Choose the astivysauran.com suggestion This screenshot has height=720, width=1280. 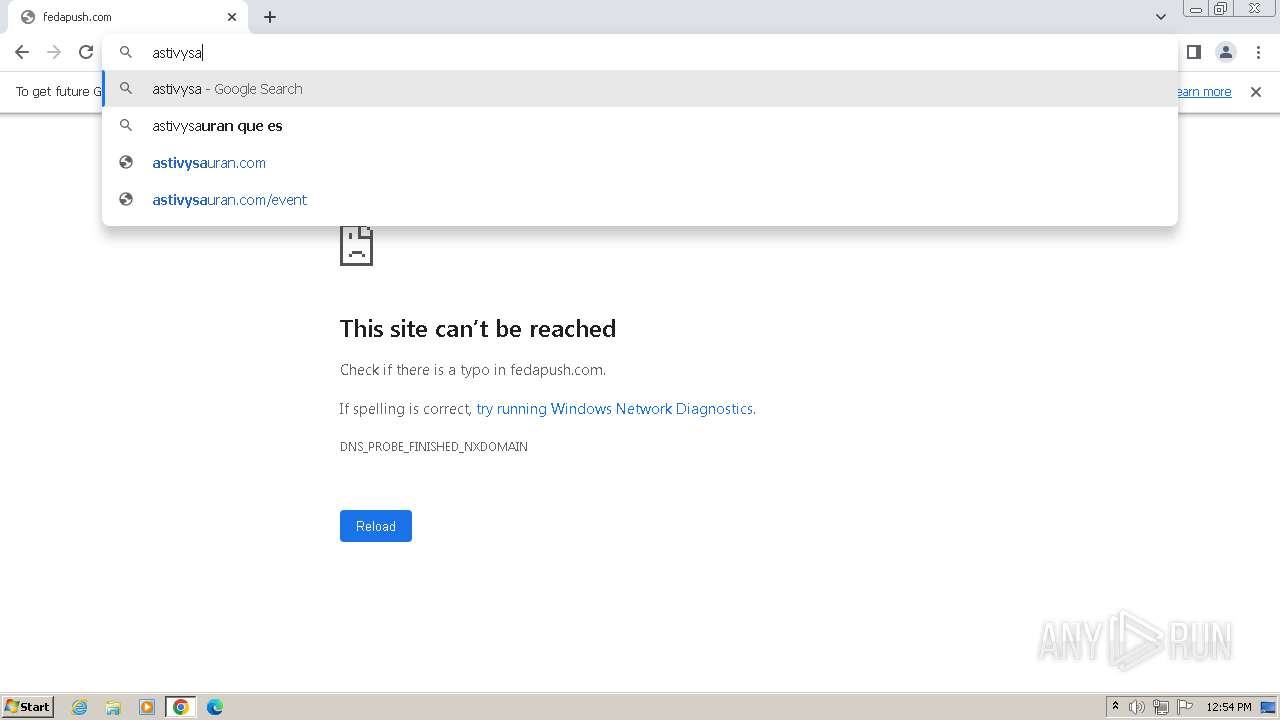[x=640, y=163]
